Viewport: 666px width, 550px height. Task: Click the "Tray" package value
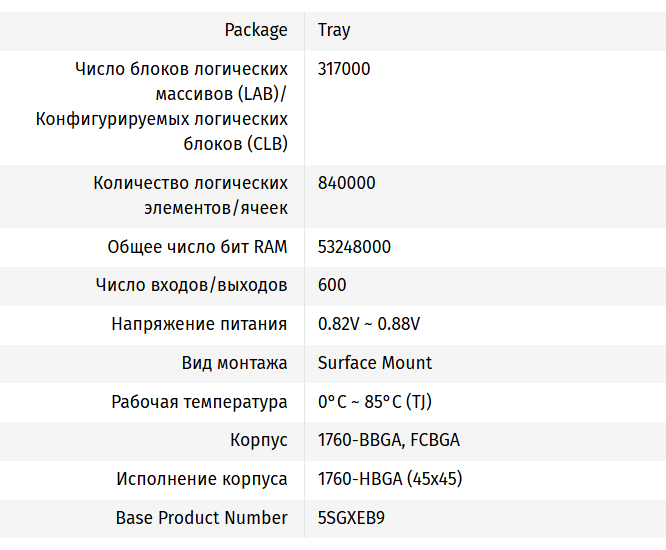pos(334,30)
